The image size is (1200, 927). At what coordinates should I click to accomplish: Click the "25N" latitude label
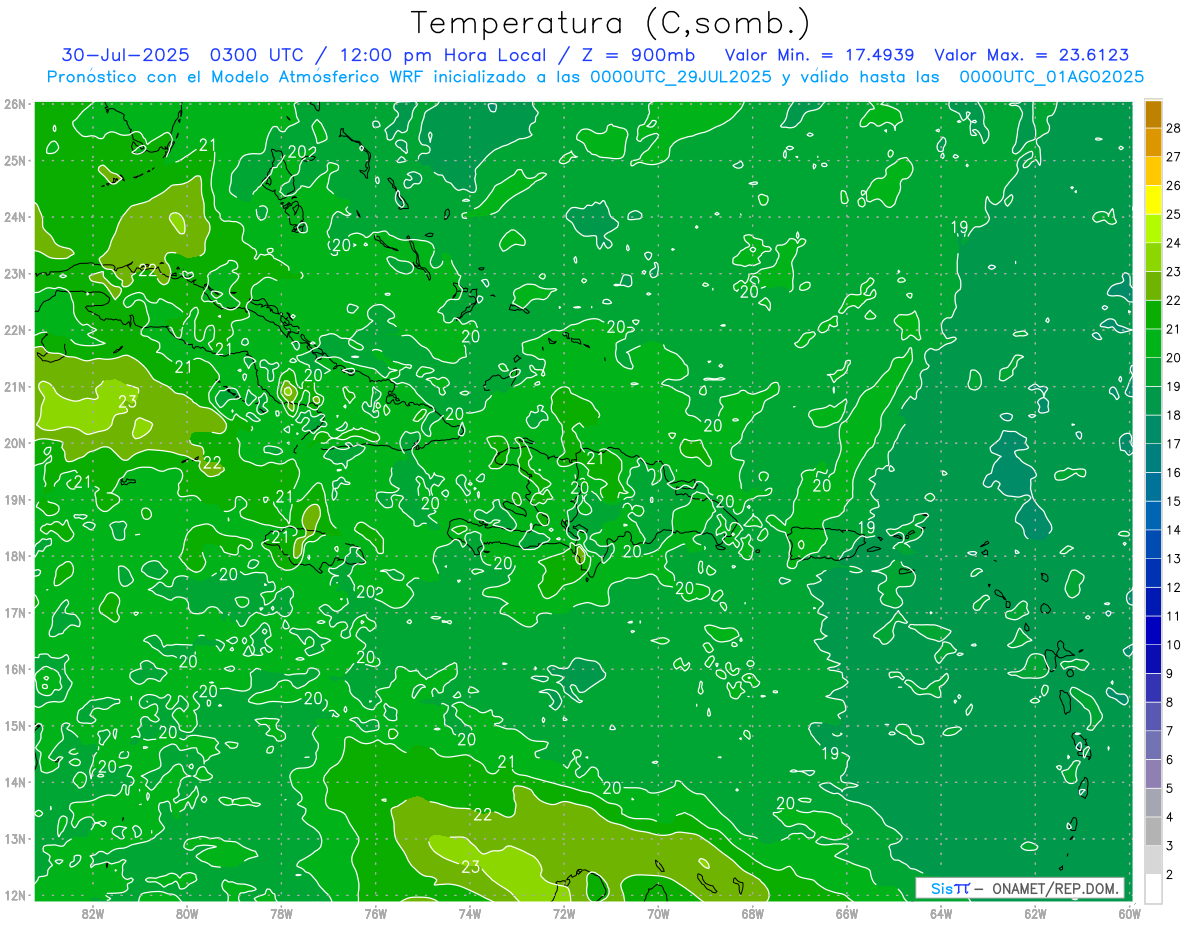[15, 160]
